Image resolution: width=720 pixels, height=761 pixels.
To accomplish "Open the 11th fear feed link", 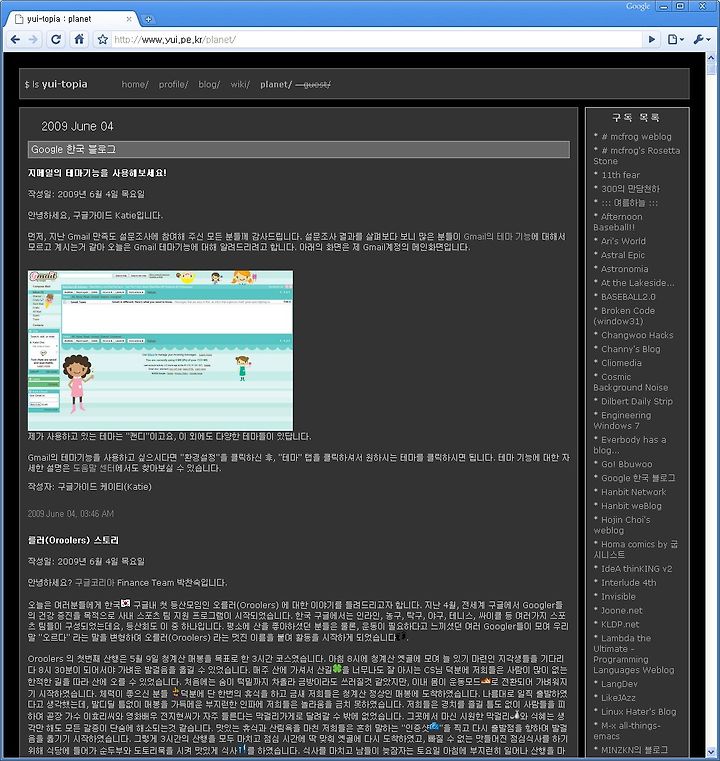I will coord(621,175).
